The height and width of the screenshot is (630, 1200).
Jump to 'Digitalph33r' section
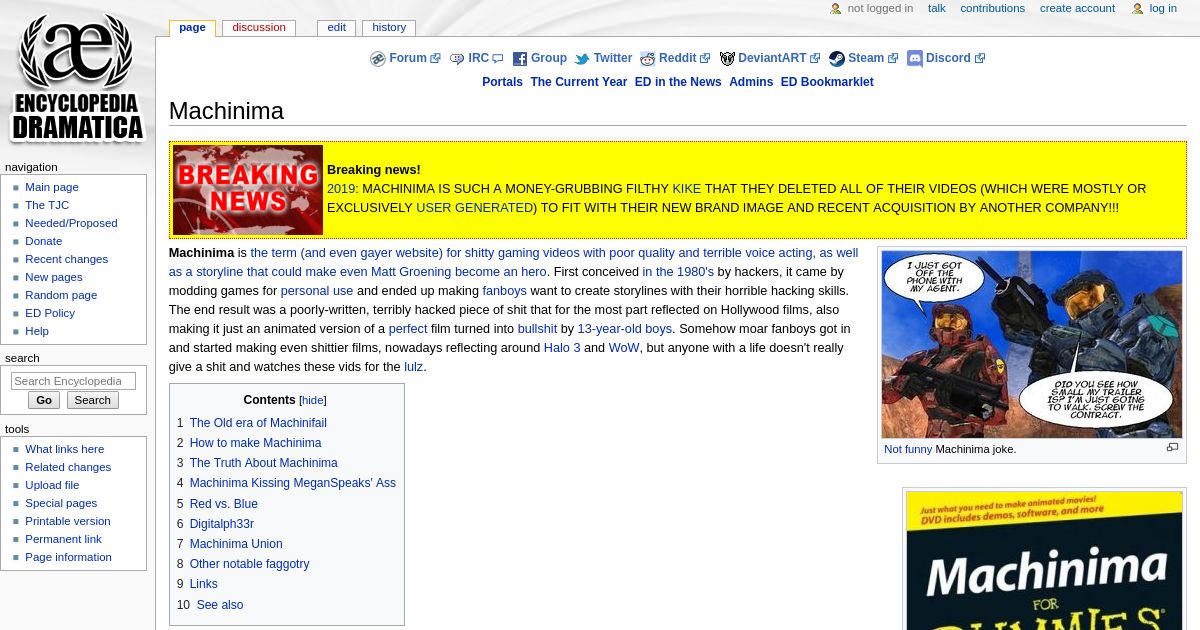pos(222,524)
